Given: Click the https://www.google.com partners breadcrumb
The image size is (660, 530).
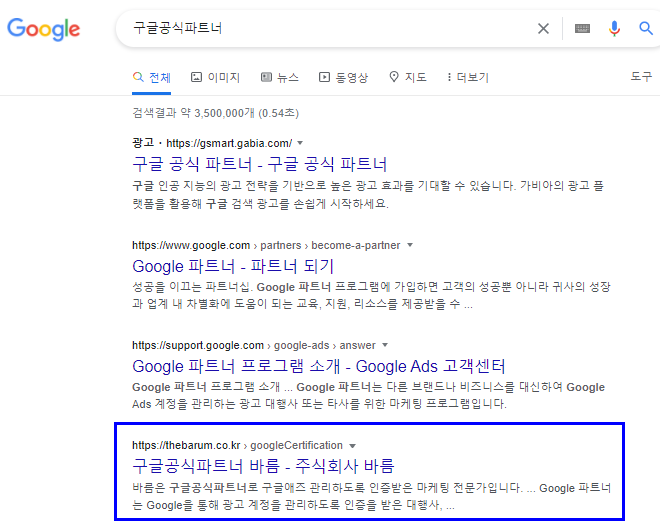Looking at the screenshot, I should 266,245.
